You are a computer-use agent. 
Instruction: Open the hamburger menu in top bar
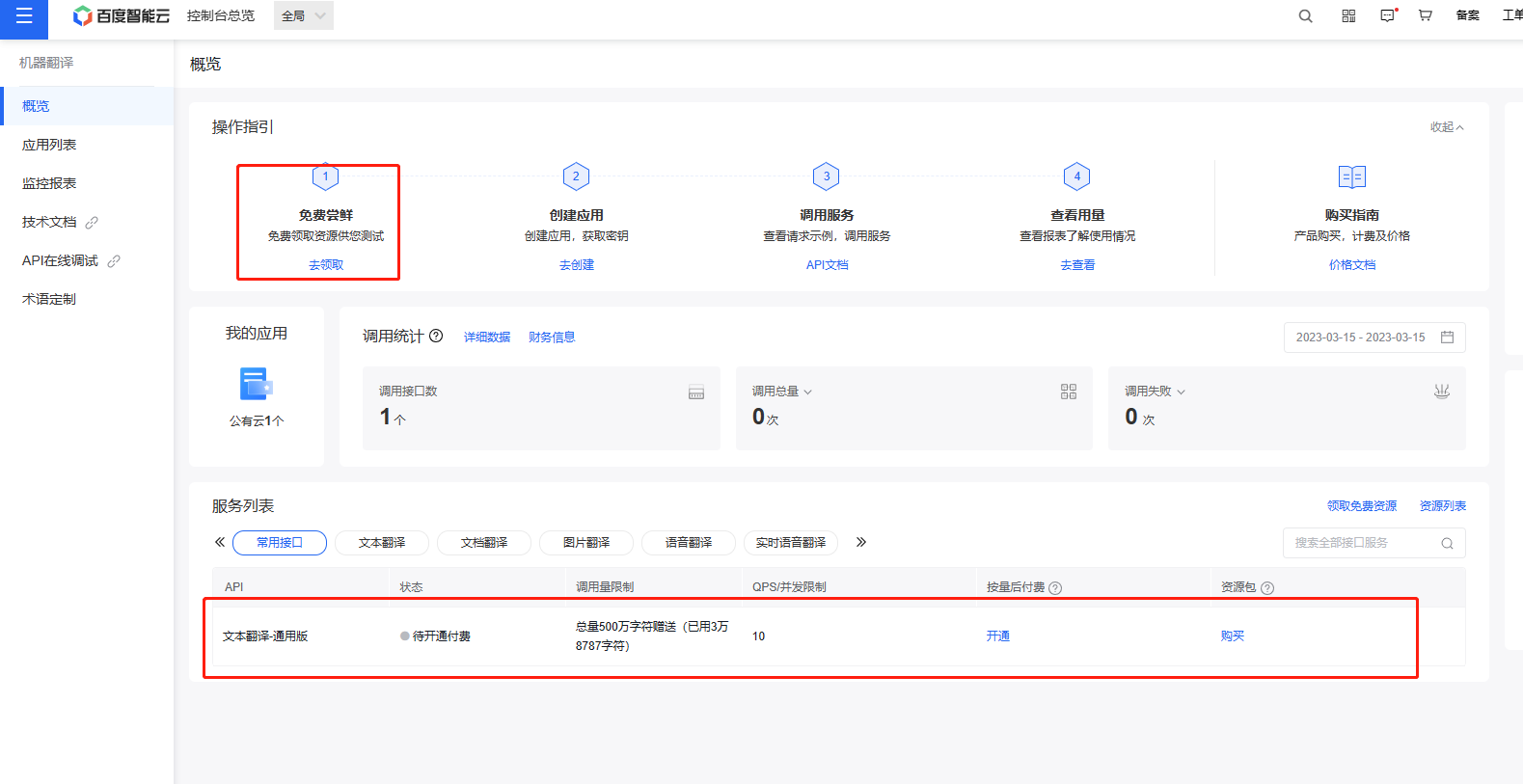[x=24, y=16]
